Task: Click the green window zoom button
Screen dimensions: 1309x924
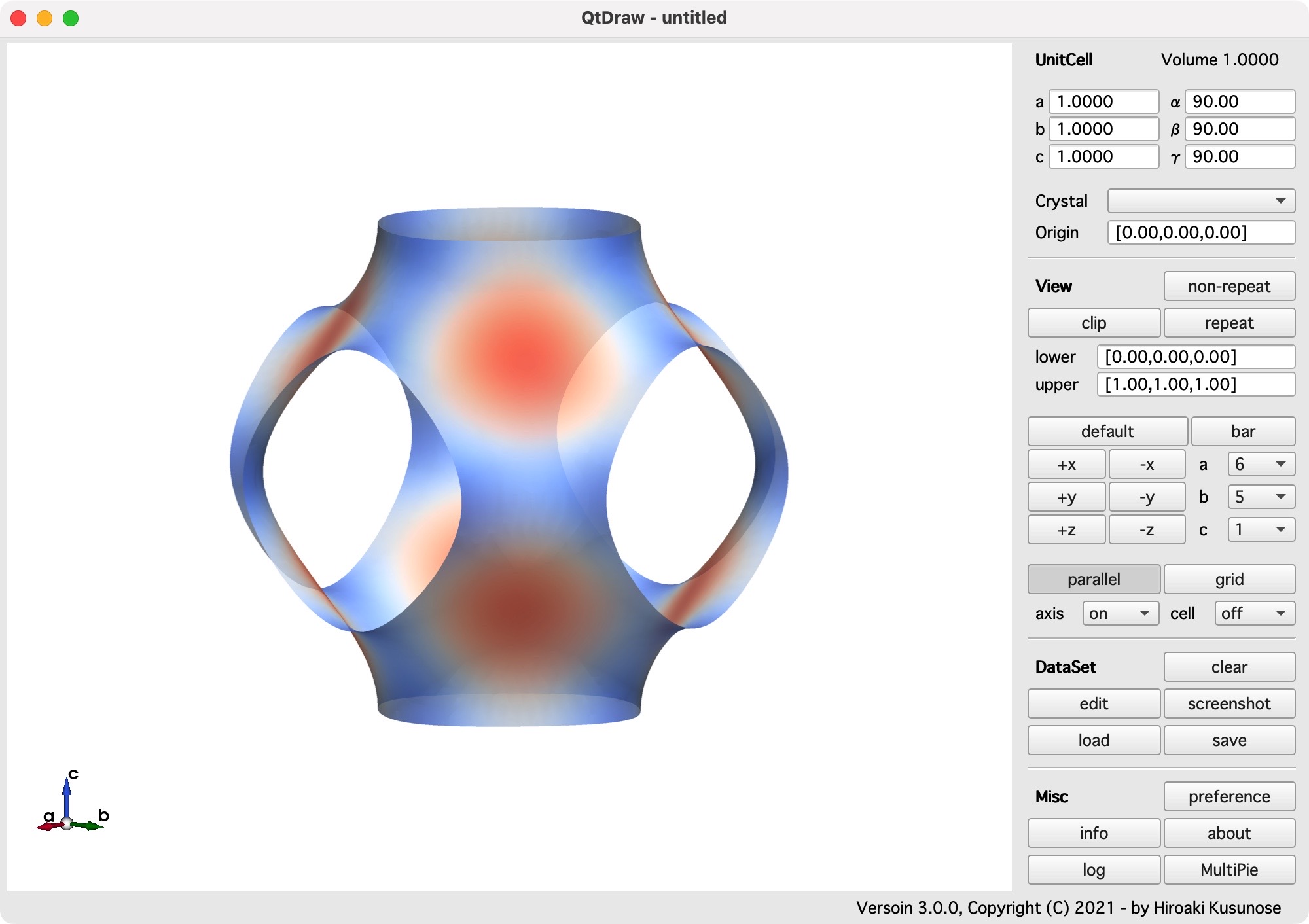Action: [71, 18]
